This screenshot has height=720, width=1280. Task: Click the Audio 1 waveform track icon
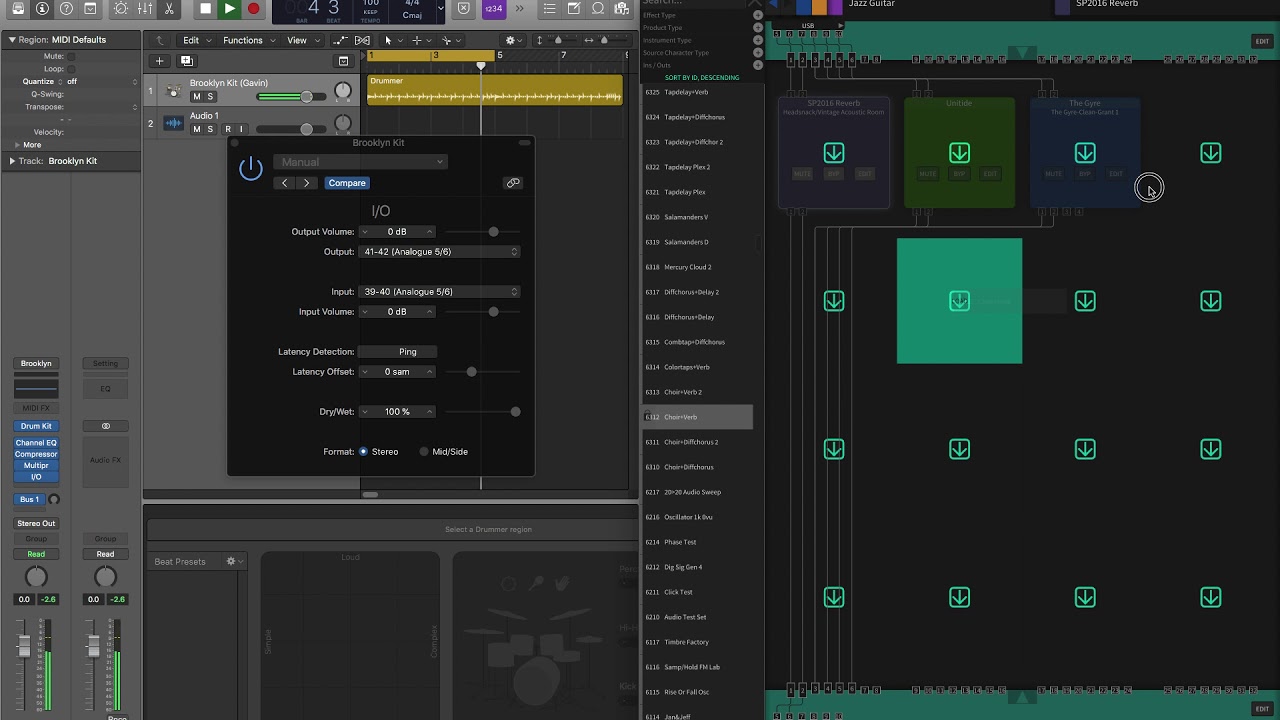tap(173, 123)
